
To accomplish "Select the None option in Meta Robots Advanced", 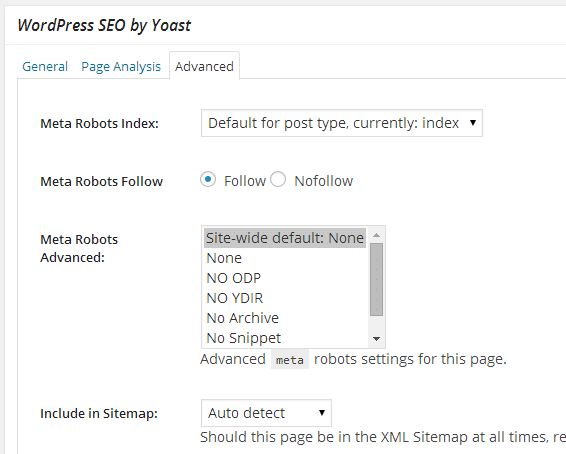I will (285, 258).
